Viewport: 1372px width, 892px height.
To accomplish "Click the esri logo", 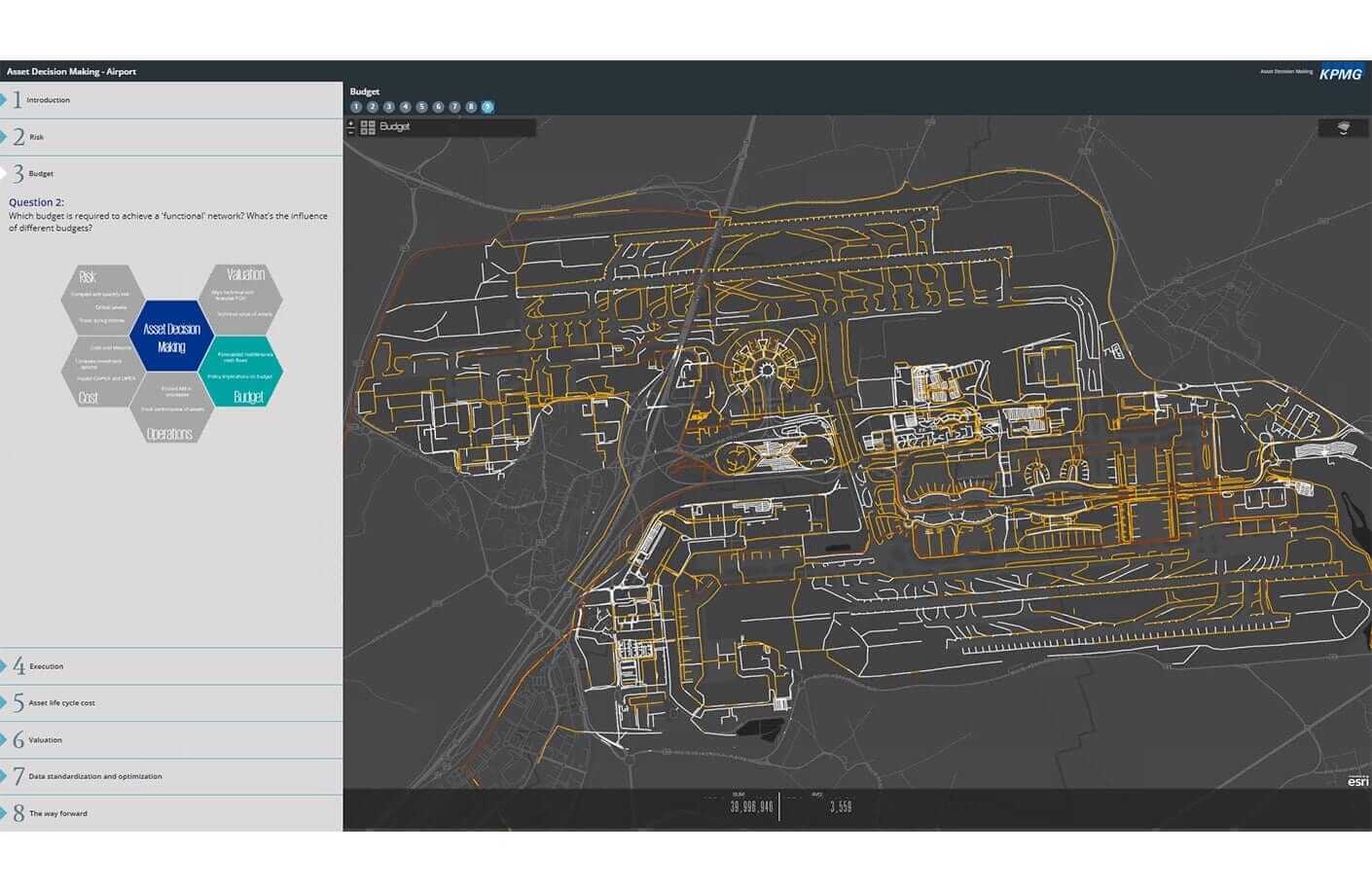I will [x=1358, y=780].
